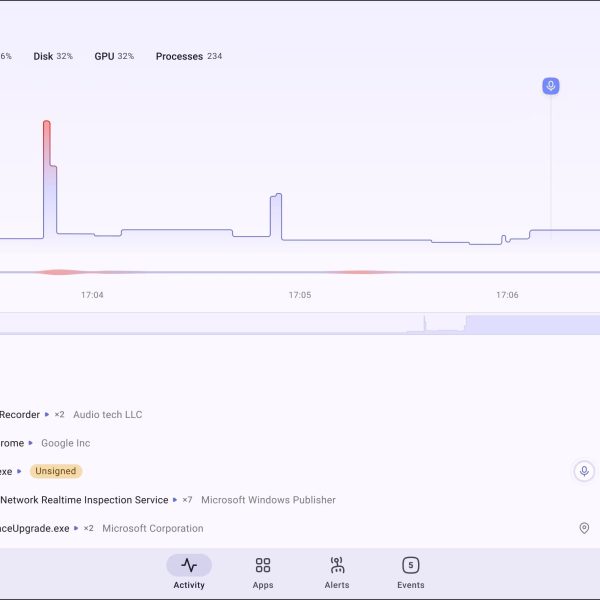This screenshot has height=600, width=600.
Task: Click the Network Realtime Inspection Service row
Action: [300, 500]
